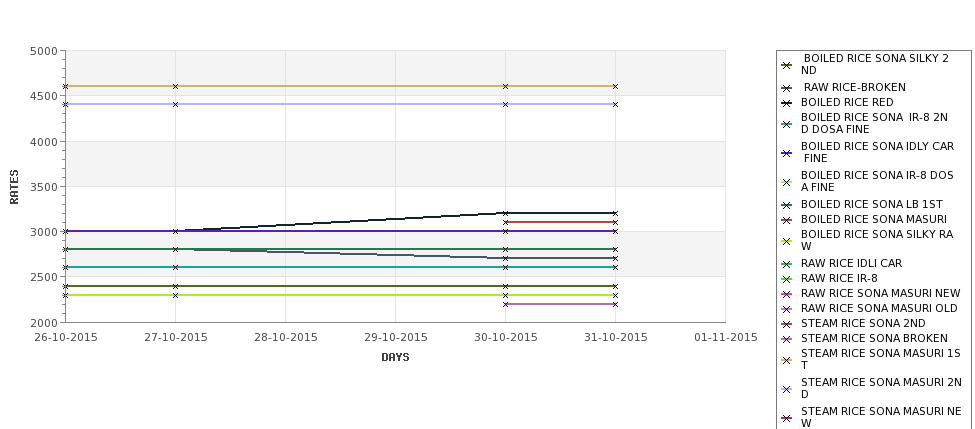Click the 2200 data point on 31-10-2015
The width and height of the screenshot is (975, 429).
coord(616,305)
